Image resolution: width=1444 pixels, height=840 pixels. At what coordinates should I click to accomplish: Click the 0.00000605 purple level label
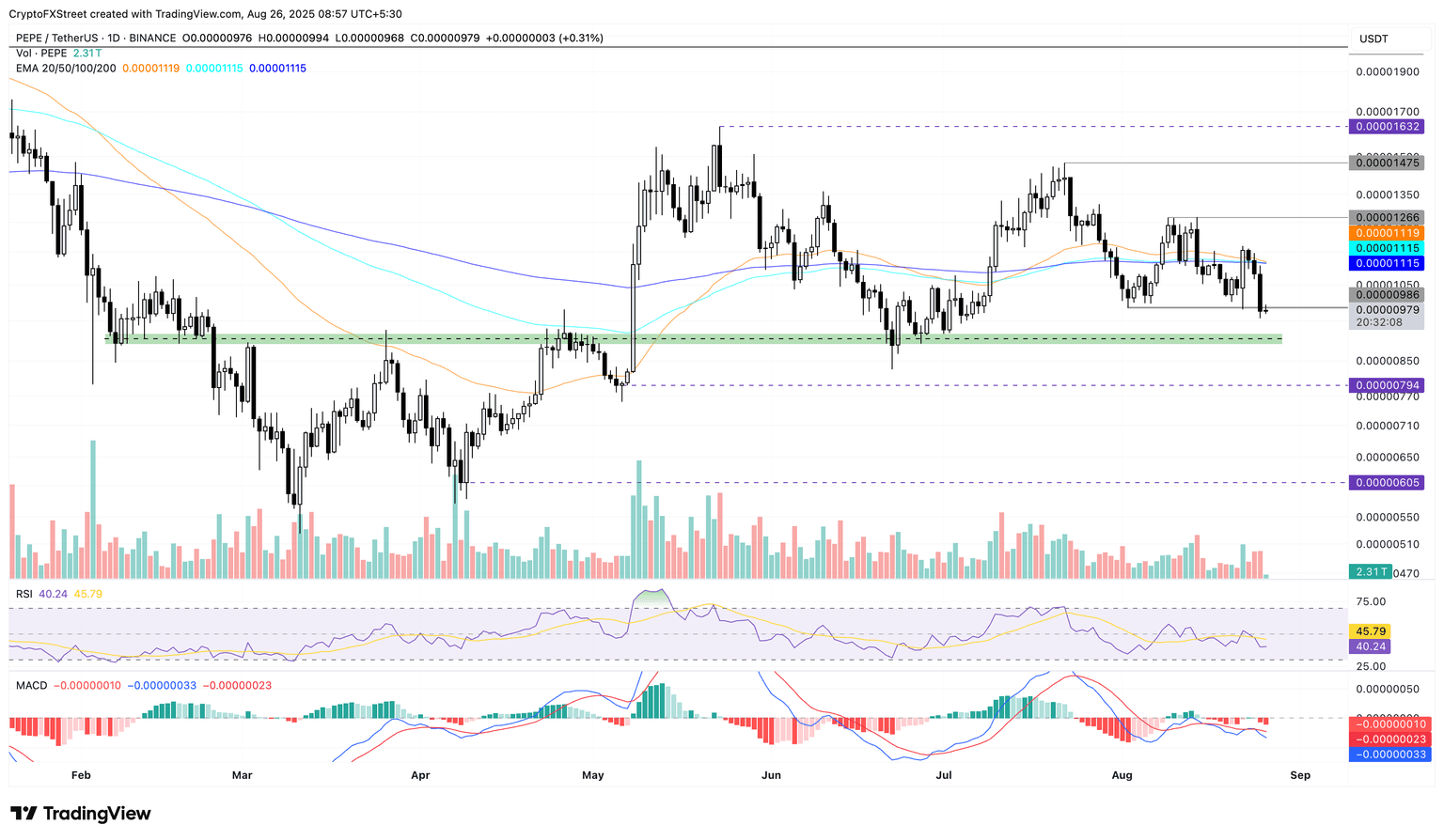pyautogui.click(x=1386, y=482)
